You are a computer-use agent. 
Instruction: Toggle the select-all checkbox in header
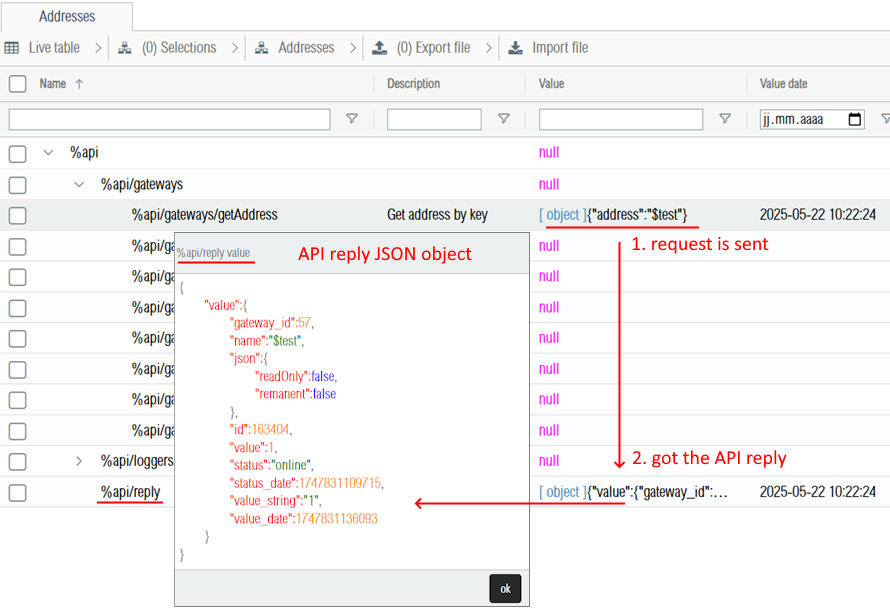[17, 84]
